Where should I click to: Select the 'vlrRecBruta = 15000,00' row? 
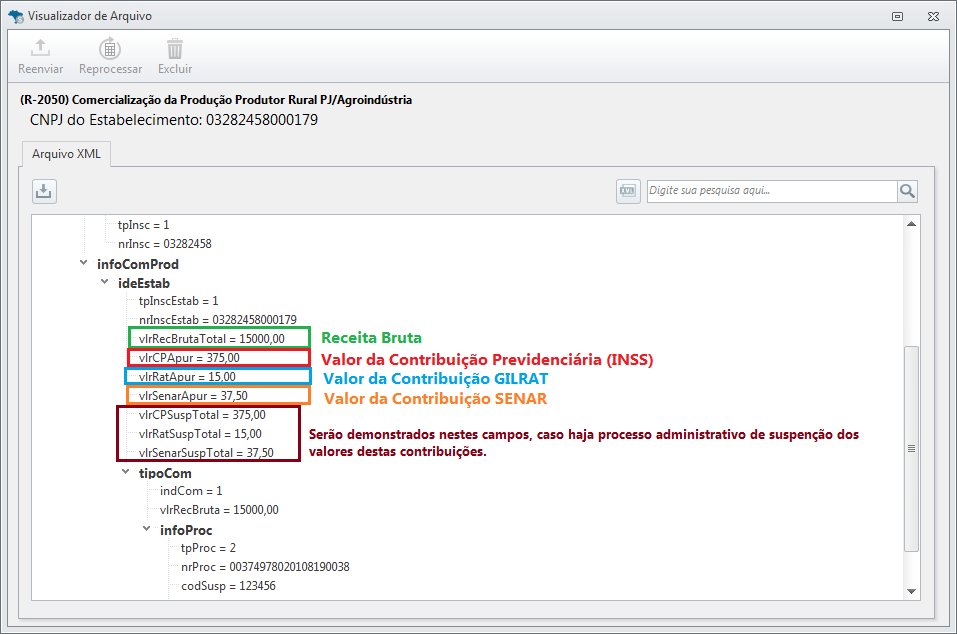pyautogui.click(x=219, y=510)
